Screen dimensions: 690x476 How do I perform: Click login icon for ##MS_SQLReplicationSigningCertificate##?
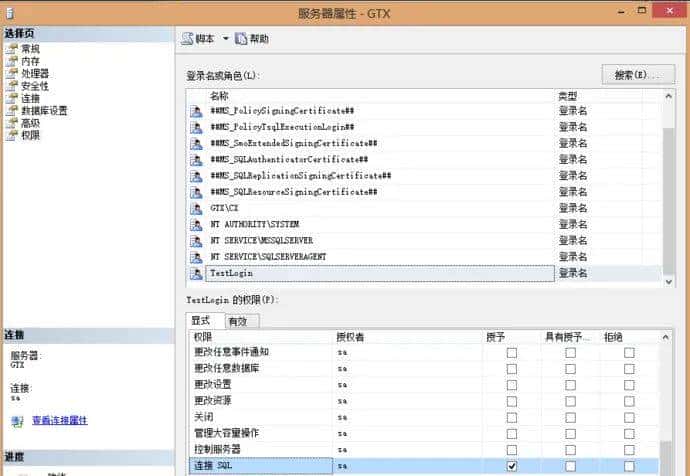tap(196, 176)
